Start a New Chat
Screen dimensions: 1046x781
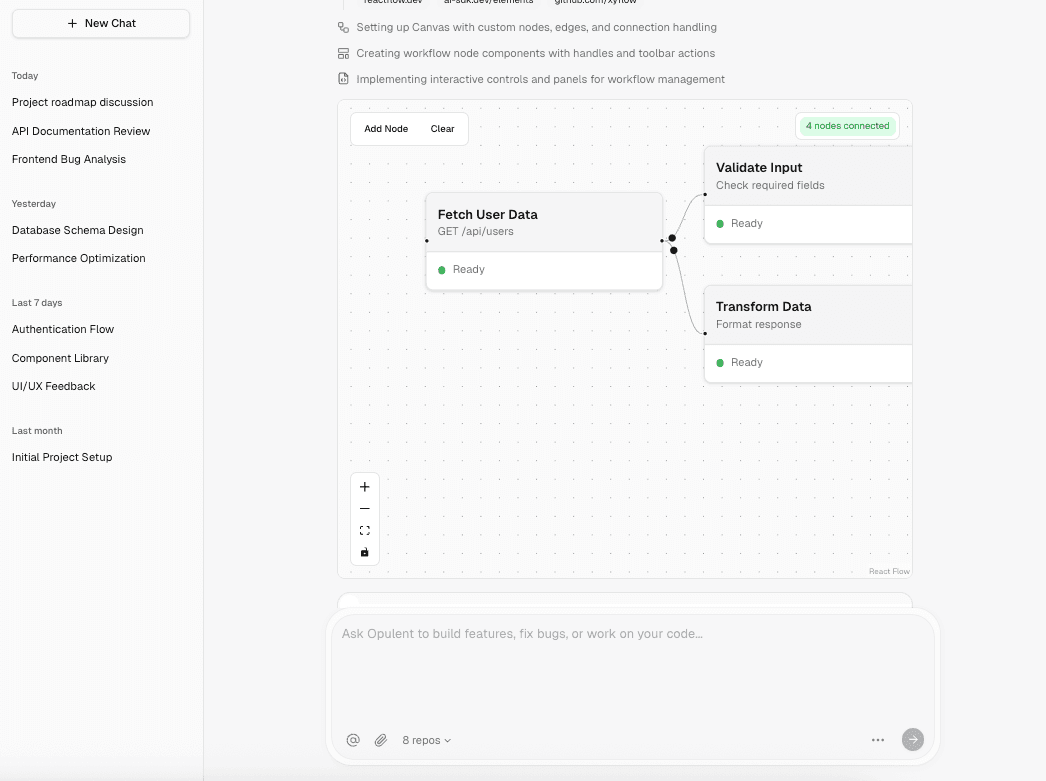(x=101, y=23)
